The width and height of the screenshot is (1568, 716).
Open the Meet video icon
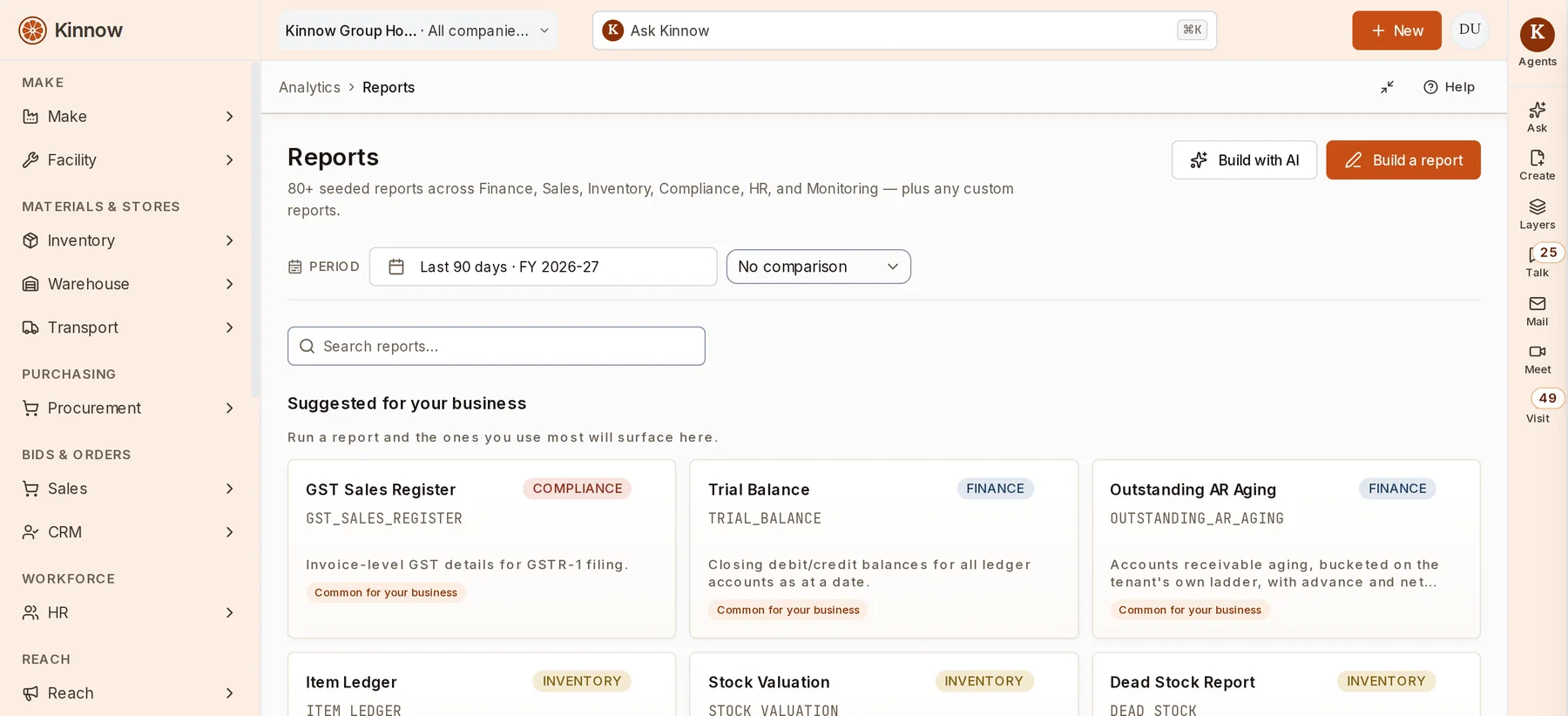(x=1538, y=351)
